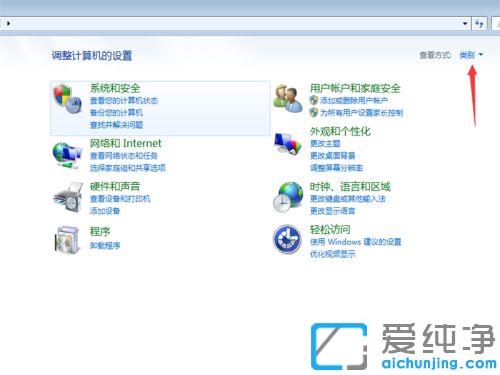Open 选择家庭组和共享选项 link

click(128, 168)
